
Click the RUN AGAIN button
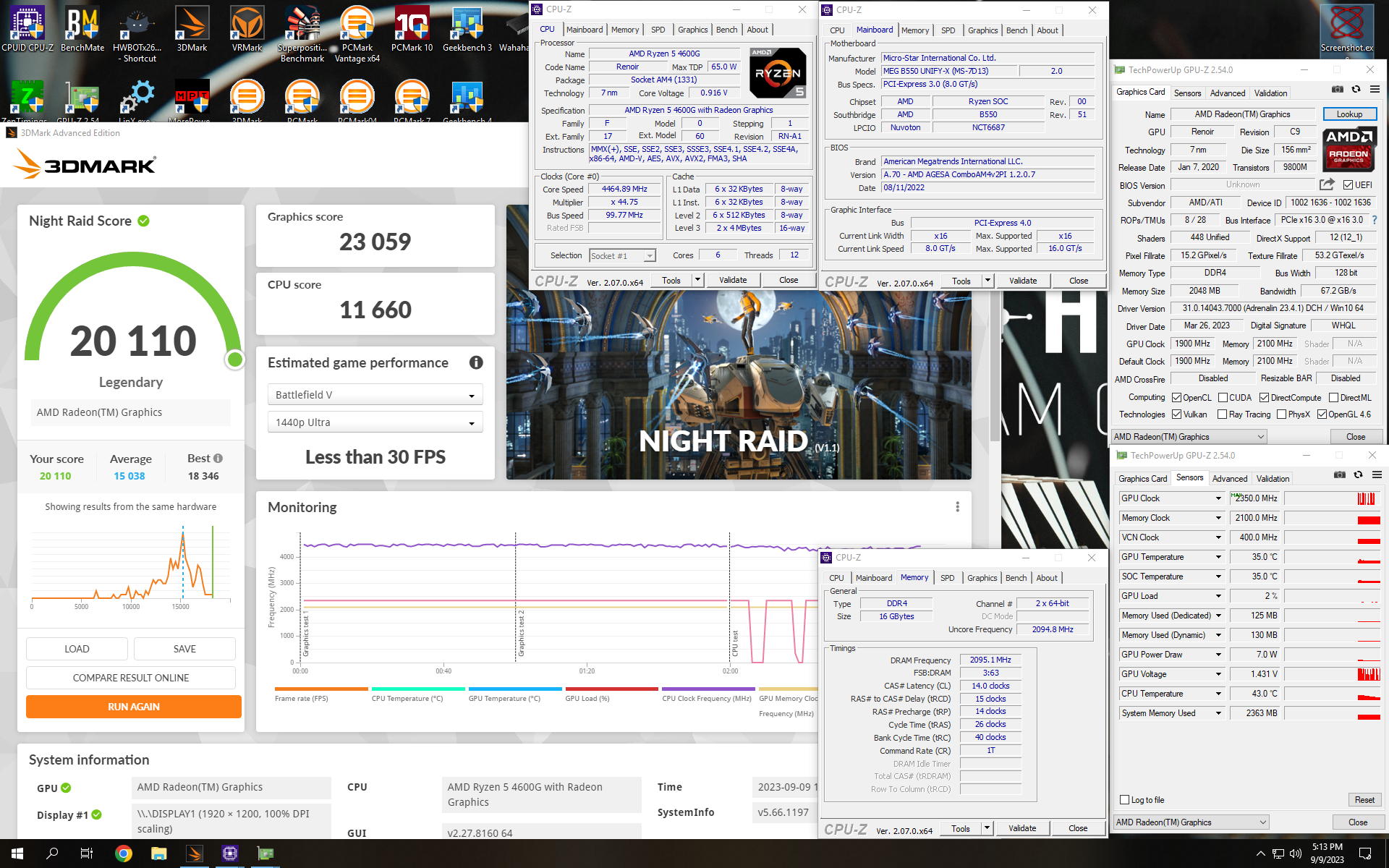click(134, 707)
